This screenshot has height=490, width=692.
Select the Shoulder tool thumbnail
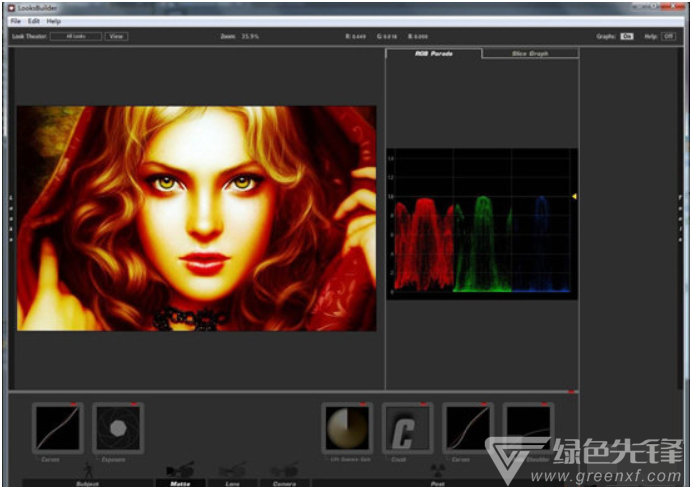(x=528, y=428)
